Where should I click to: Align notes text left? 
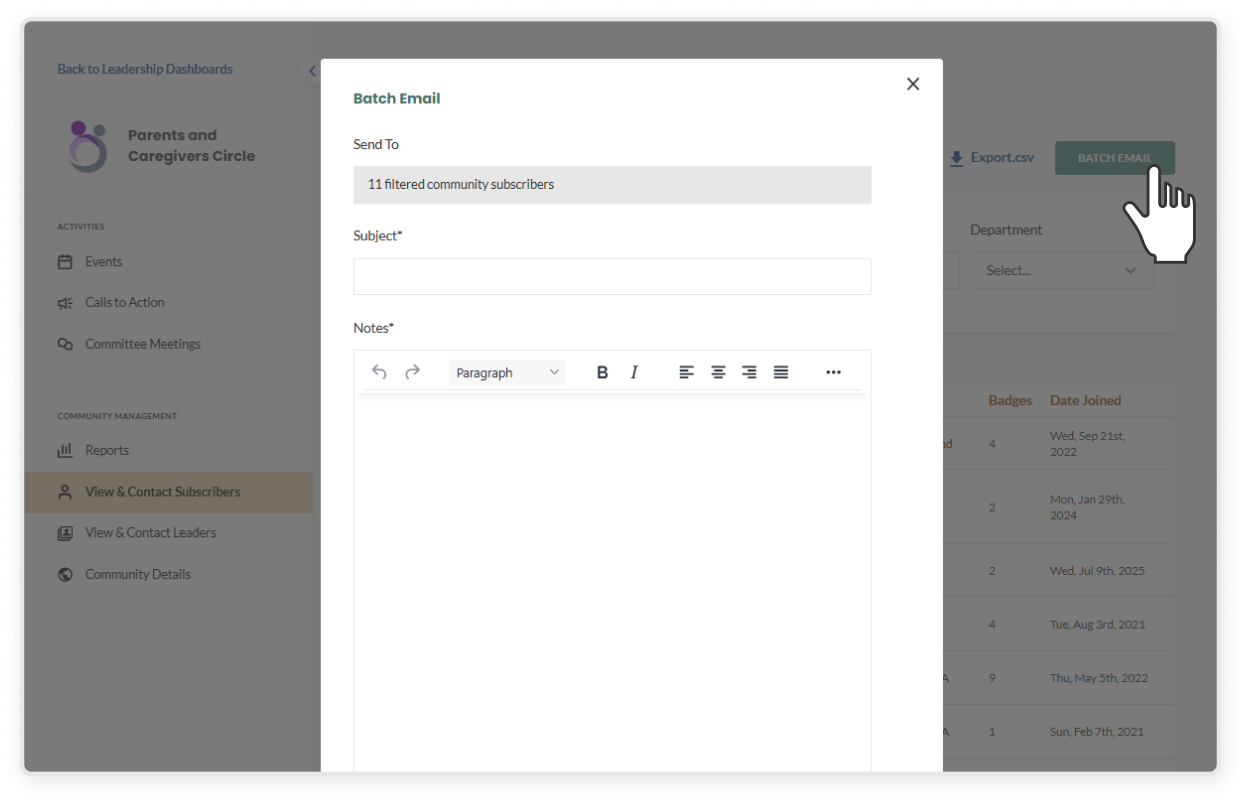pos(686,372)
